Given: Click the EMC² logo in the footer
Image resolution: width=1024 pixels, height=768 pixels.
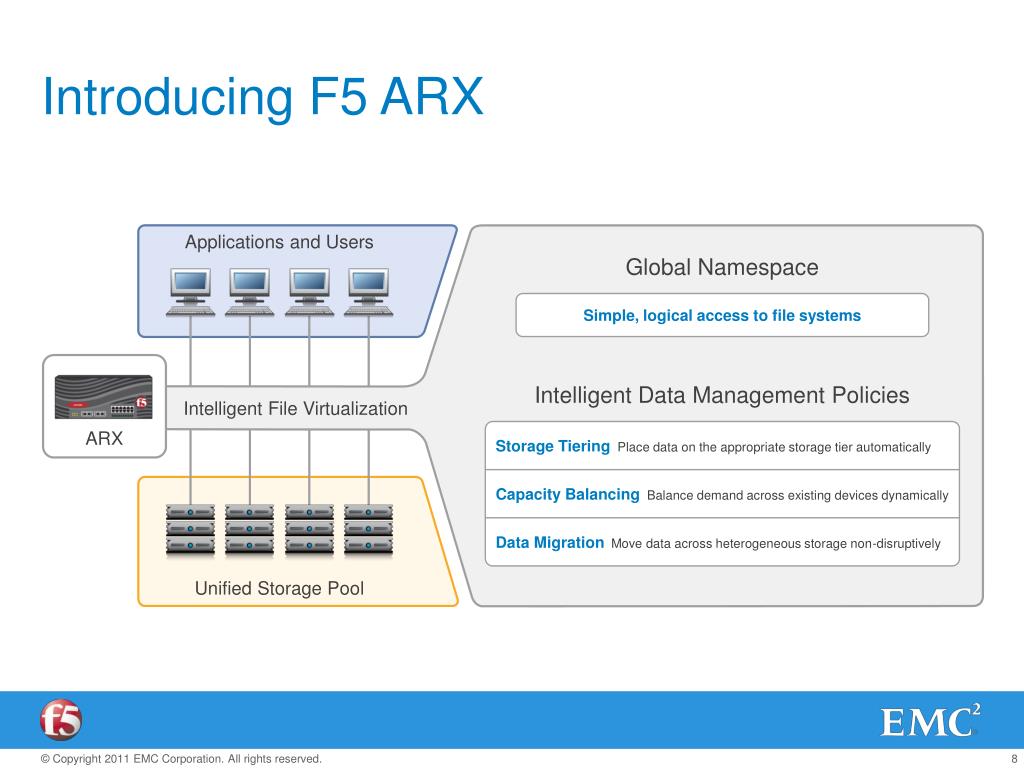Looking at the screenshot, I should point(930,720).
